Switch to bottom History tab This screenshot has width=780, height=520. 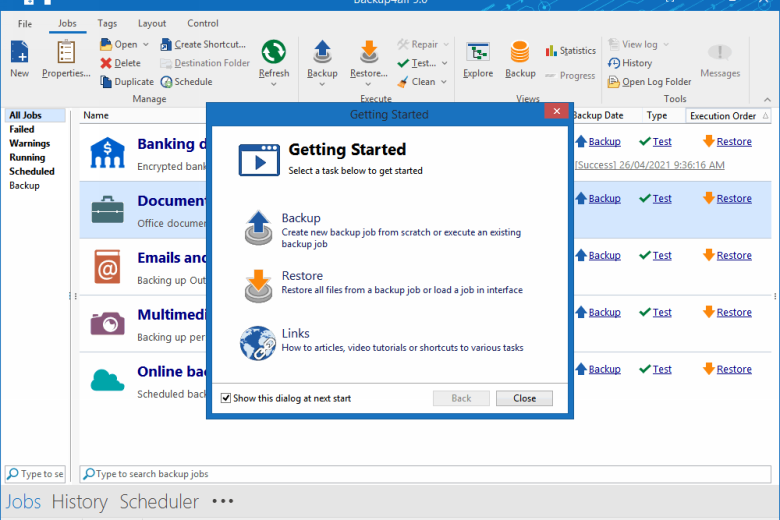tap(80, 502)
